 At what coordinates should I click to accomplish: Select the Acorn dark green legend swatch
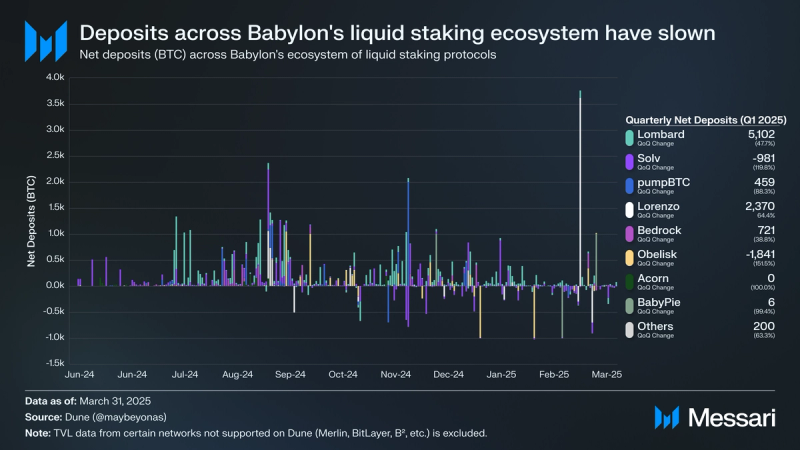630,282
